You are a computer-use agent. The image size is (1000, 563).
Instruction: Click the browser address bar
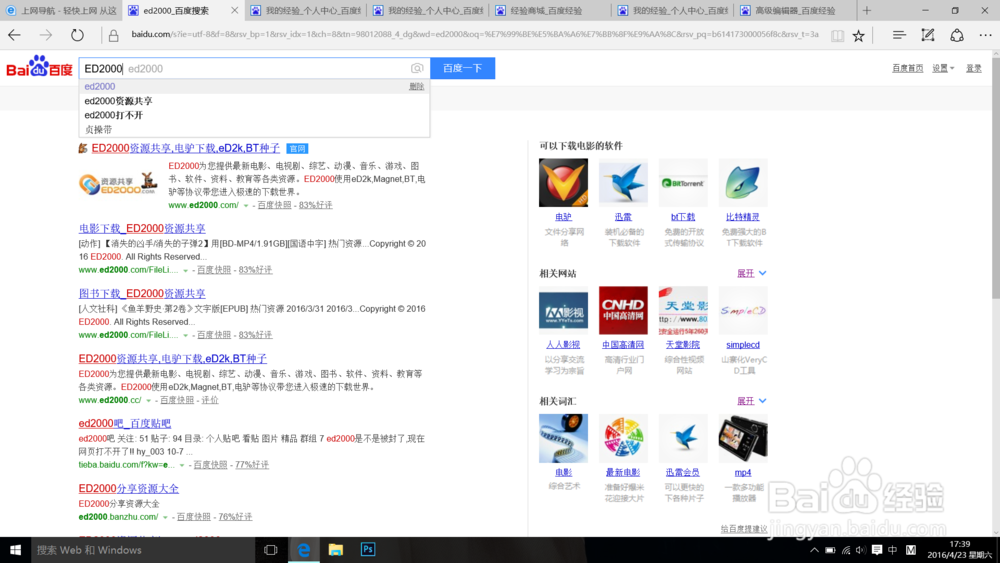(x=472, y=34)
